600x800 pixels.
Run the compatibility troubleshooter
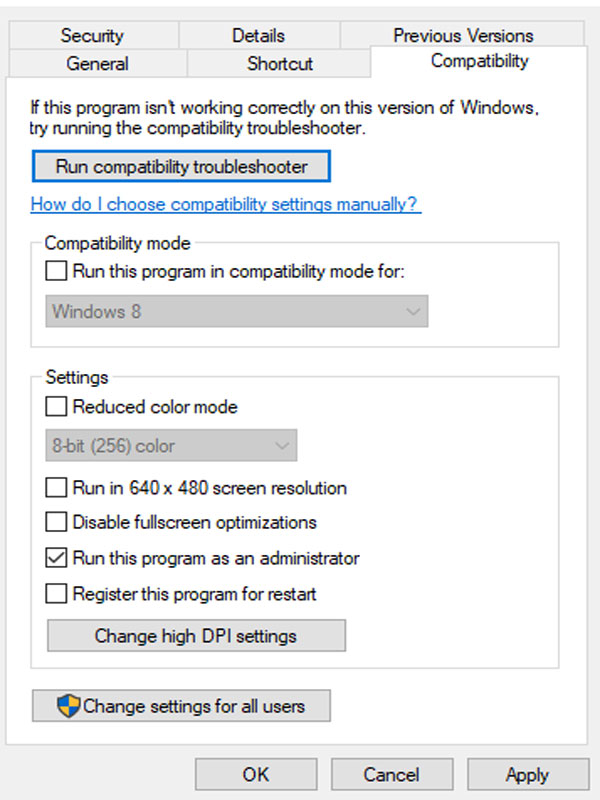[181, 166]
